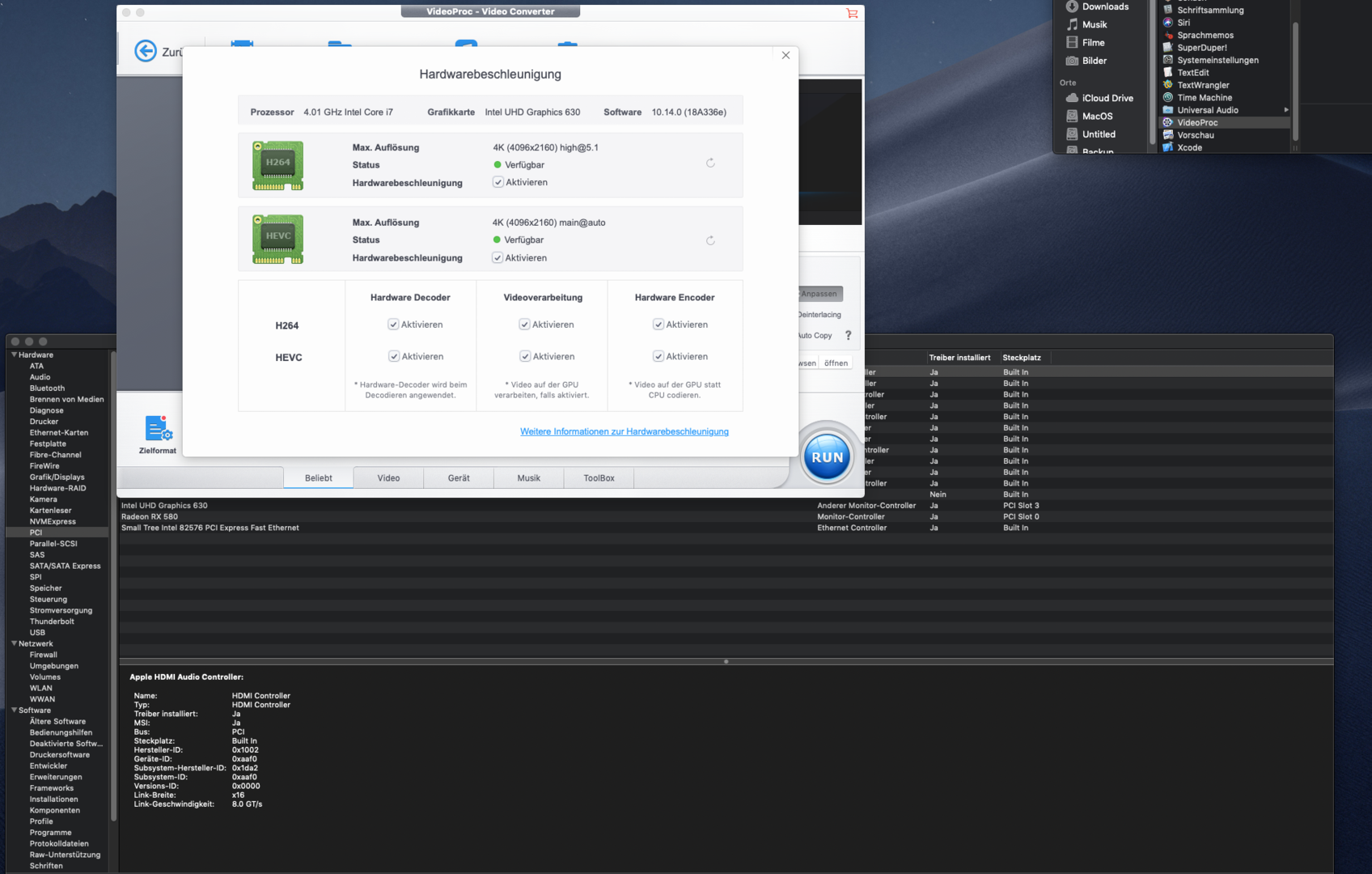Screen dimensions: 1372x874
Task: Go back with the Zurück arrow
Action: 146,51
